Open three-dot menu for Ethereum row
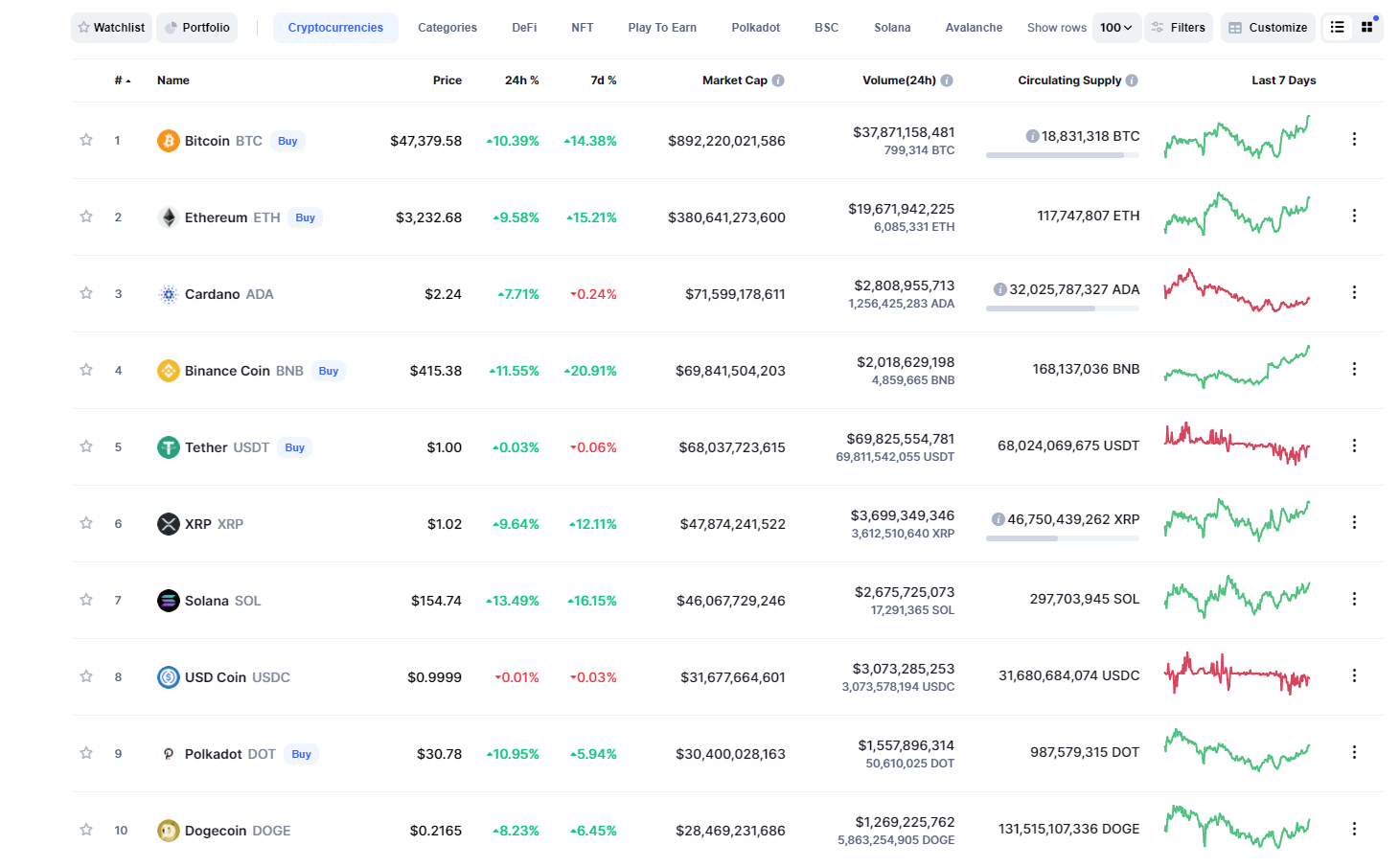1400x868 pixels. click(x=1354, y=216)
